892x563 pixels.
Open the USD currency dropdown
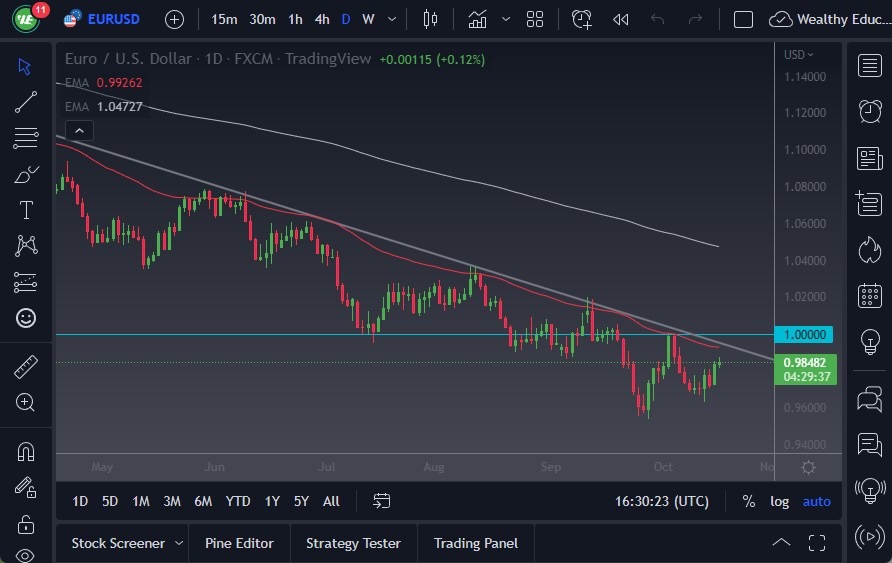(x=799, y=55)
